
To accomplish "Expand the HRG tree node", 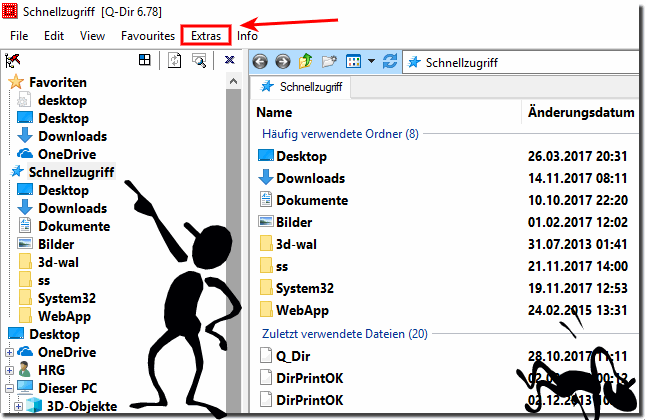I will (x=9, y=370).
